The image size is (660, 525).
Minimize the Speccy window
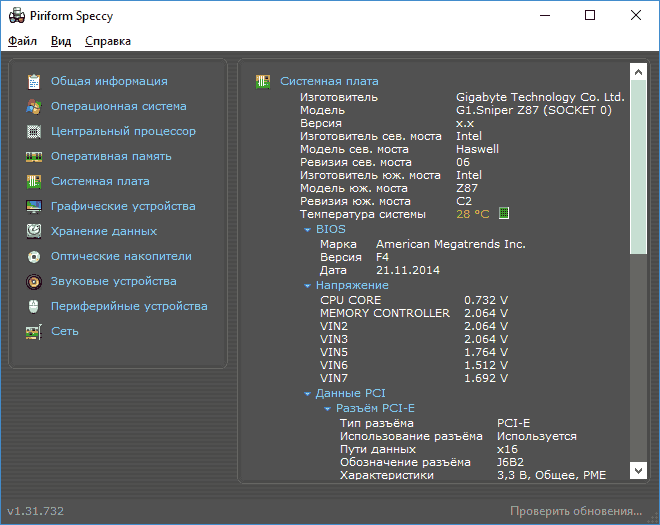[545, 16]
